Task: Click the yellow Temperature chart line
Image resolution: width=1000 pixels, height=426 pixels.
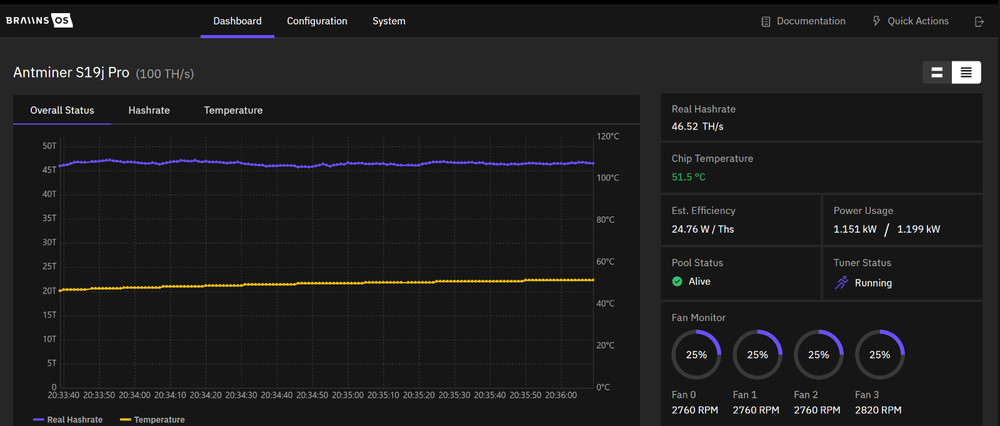Action: click(326, 283)
